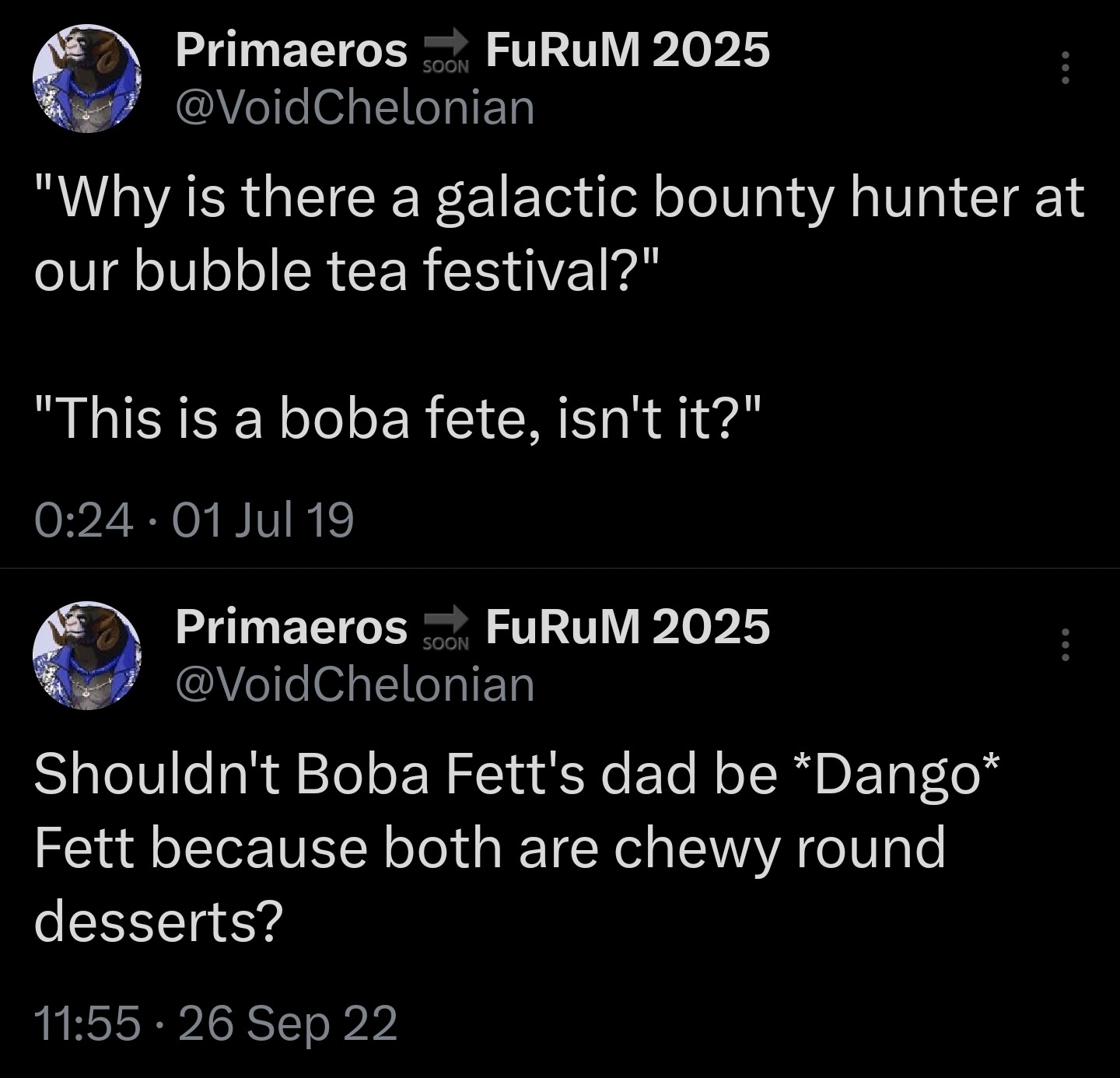Click the profile avatar on the Dango Fett tweet
Screen dimensions: 1120x1078
coord(86,655)
